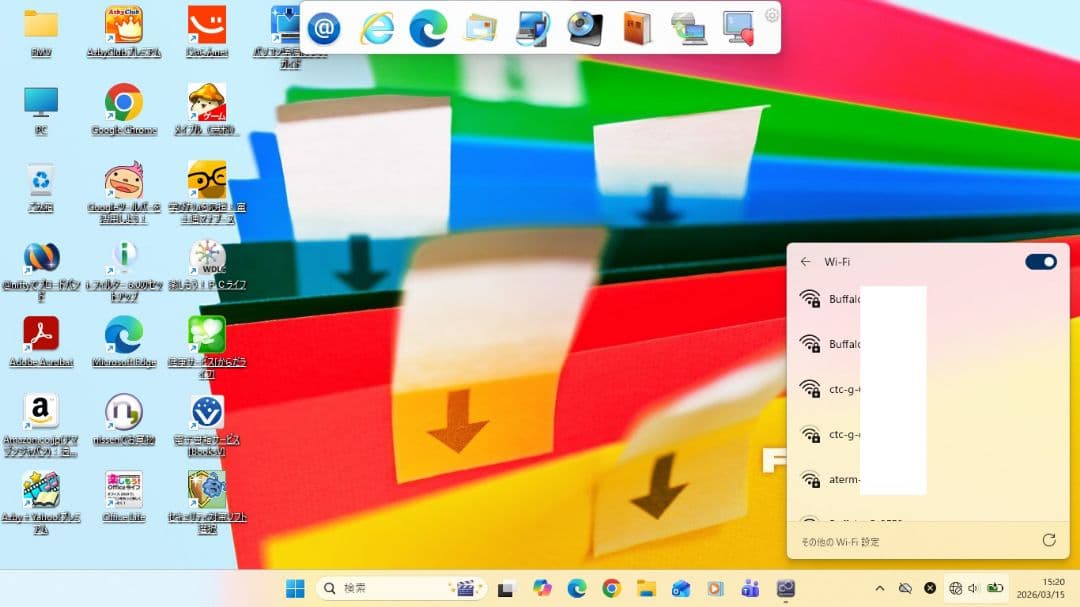
Task: Open Copilot from the taskbar
Action: [x=543, y=588]
